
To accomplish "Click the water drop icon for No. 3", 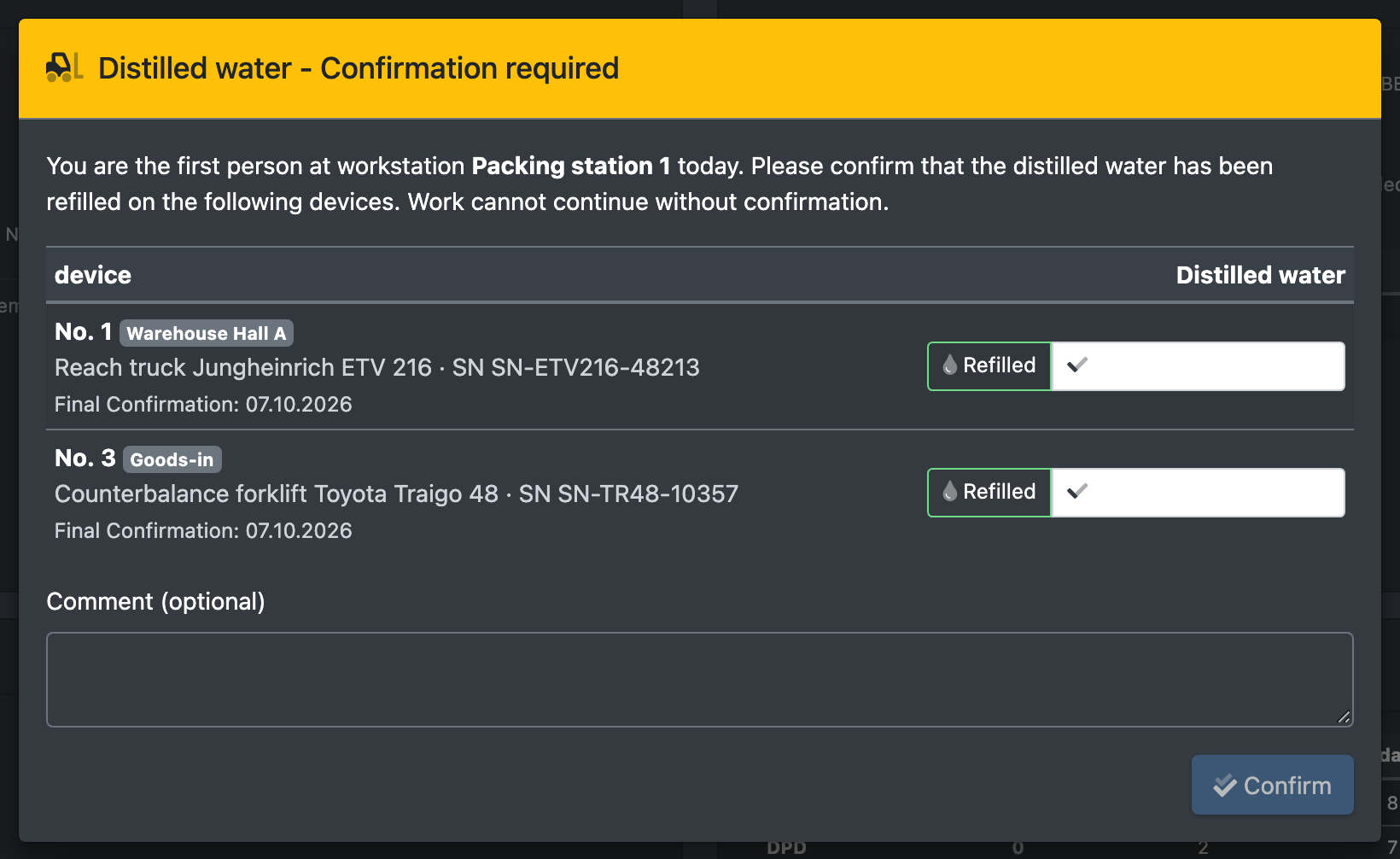I will 949,492.
